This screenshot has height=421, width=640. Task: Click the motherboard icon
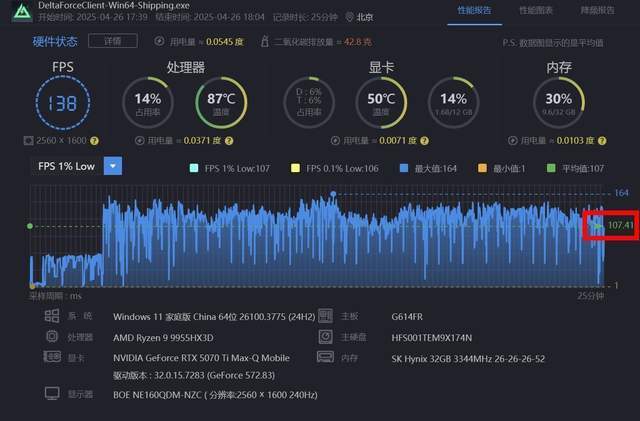click(x=324, y=316)
